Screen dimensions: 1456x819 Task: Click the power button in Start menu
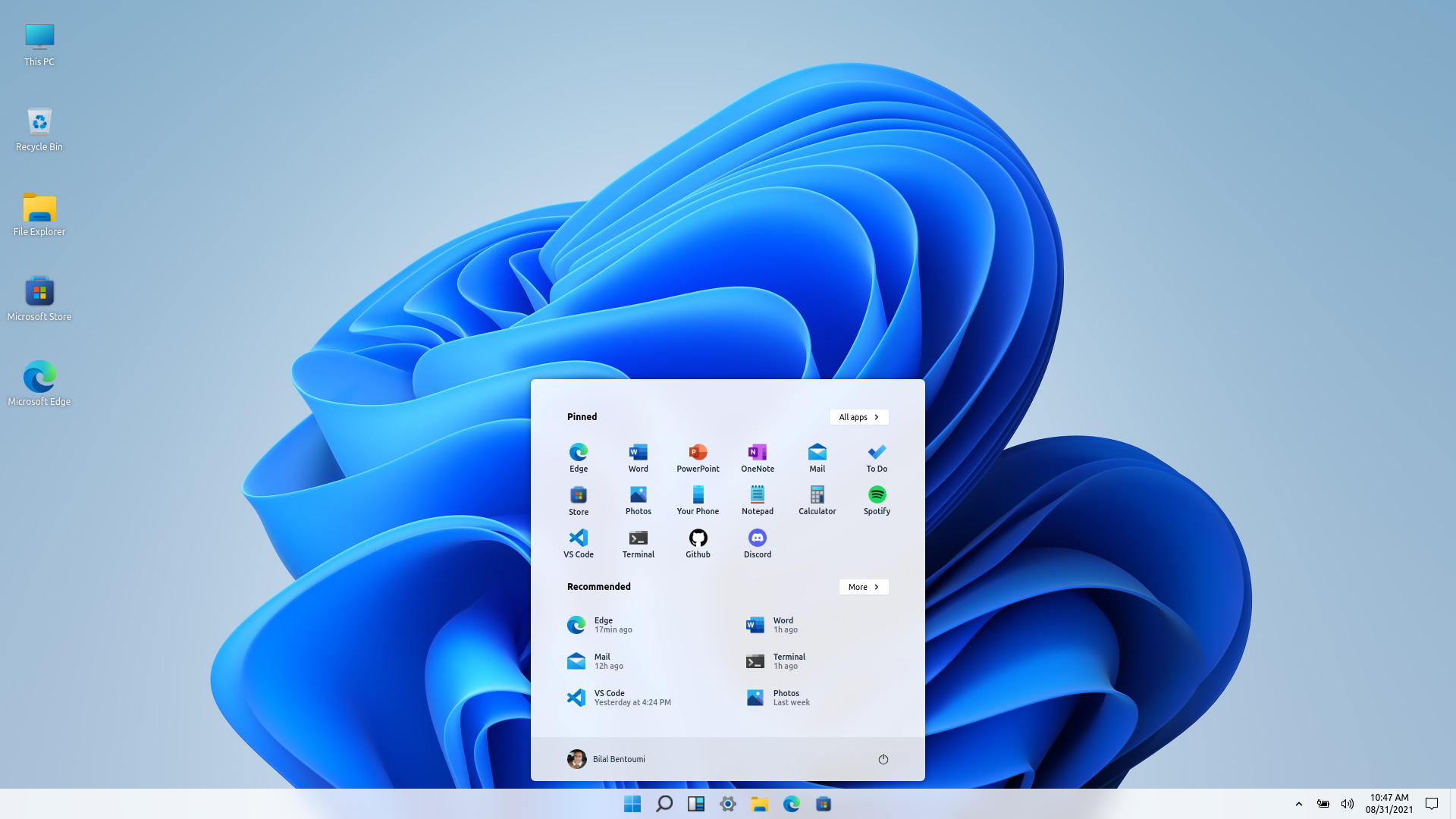coord(883,758)
